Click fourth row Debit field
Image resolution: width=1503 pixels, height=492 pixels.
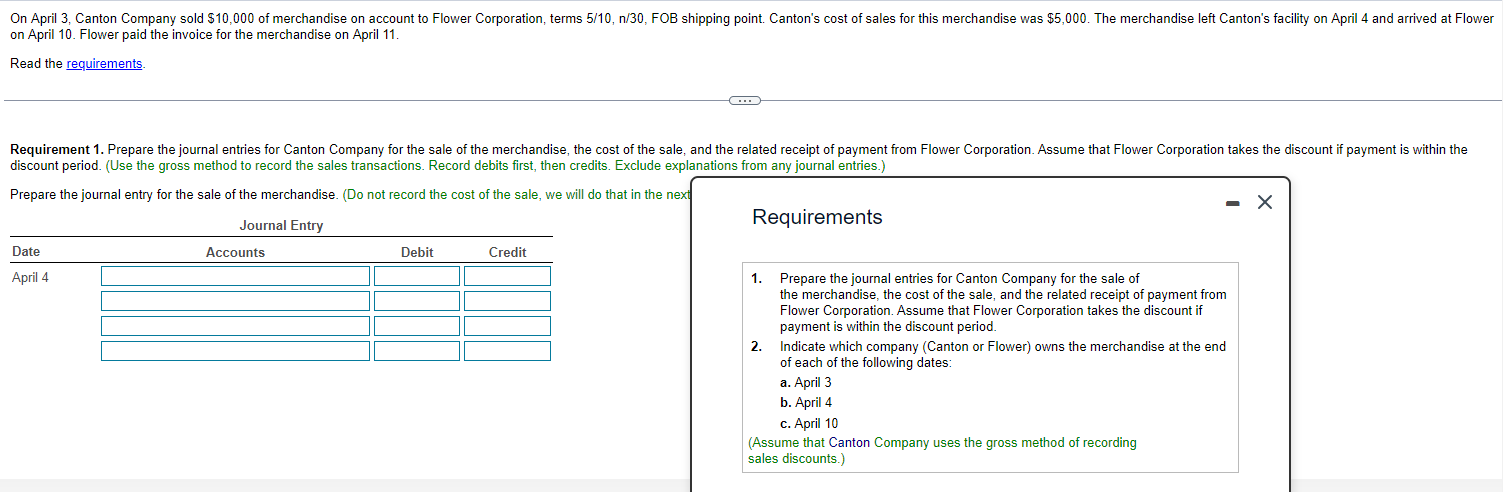pyautogui.click(x=417, y=351)
